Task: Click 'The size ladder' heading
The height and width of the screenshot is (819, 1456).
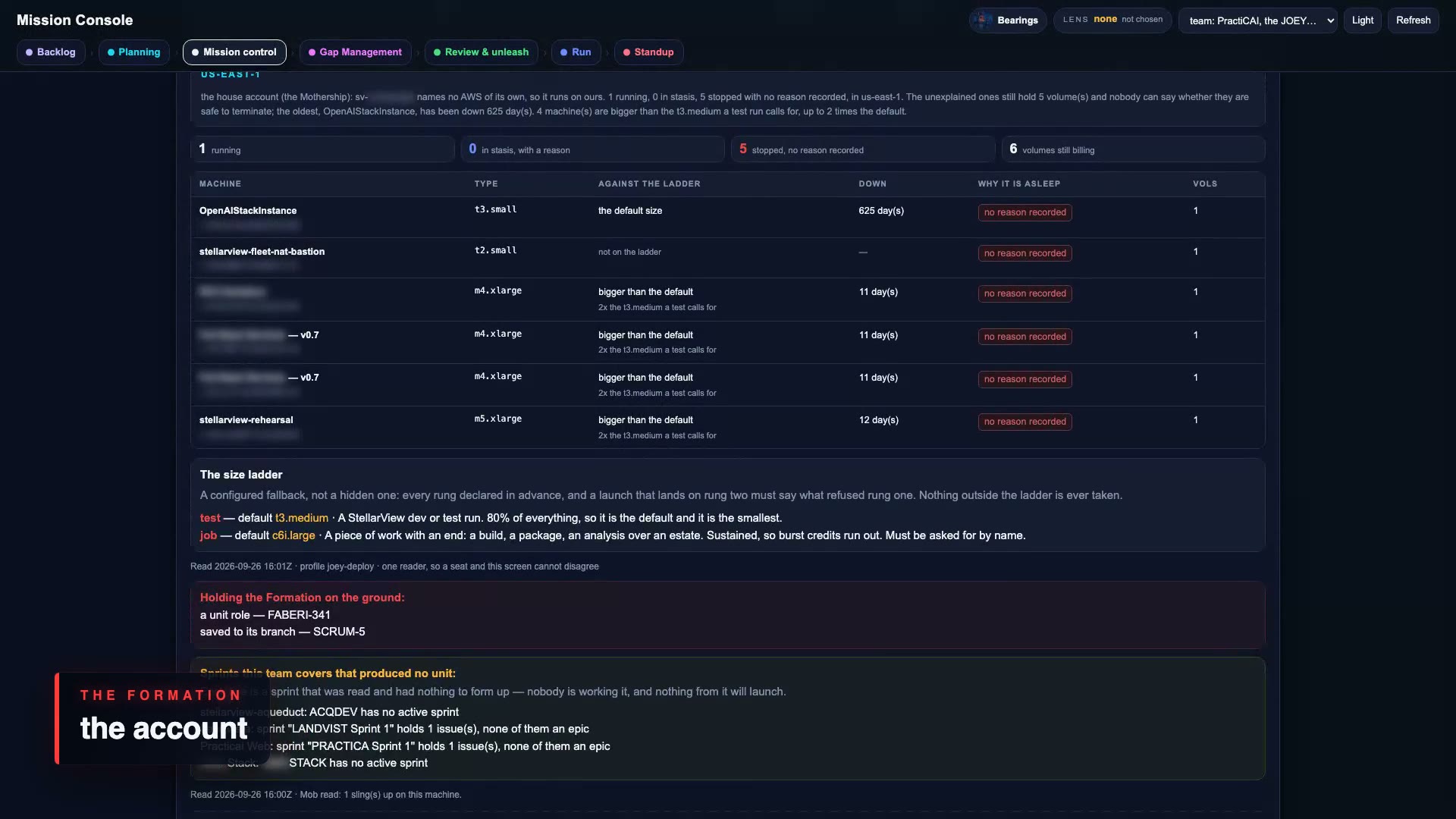Action: pyautogui.click(x=241, y=475)
